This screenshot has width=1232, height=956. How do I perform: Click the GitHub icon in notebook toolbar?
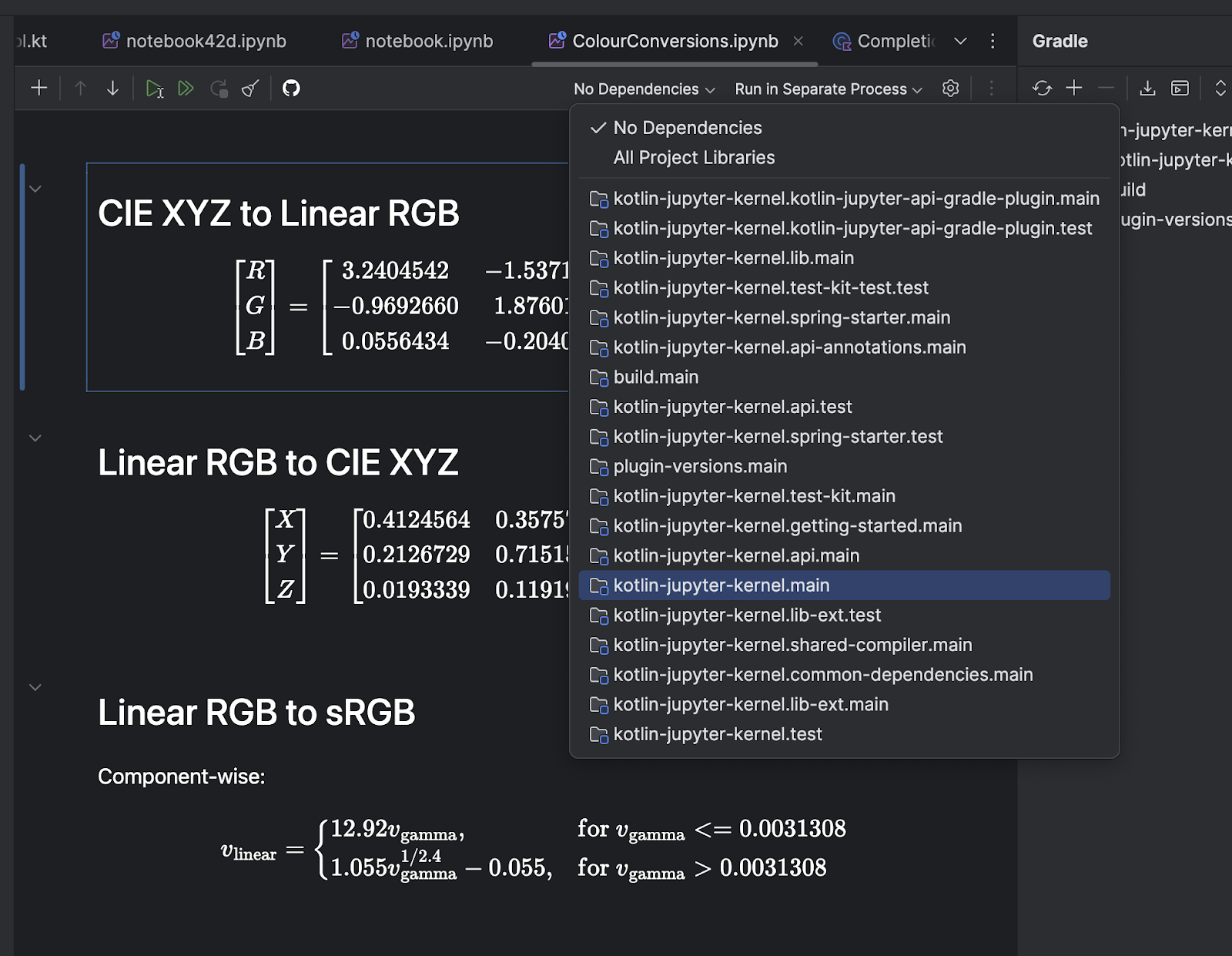[291, 89]
